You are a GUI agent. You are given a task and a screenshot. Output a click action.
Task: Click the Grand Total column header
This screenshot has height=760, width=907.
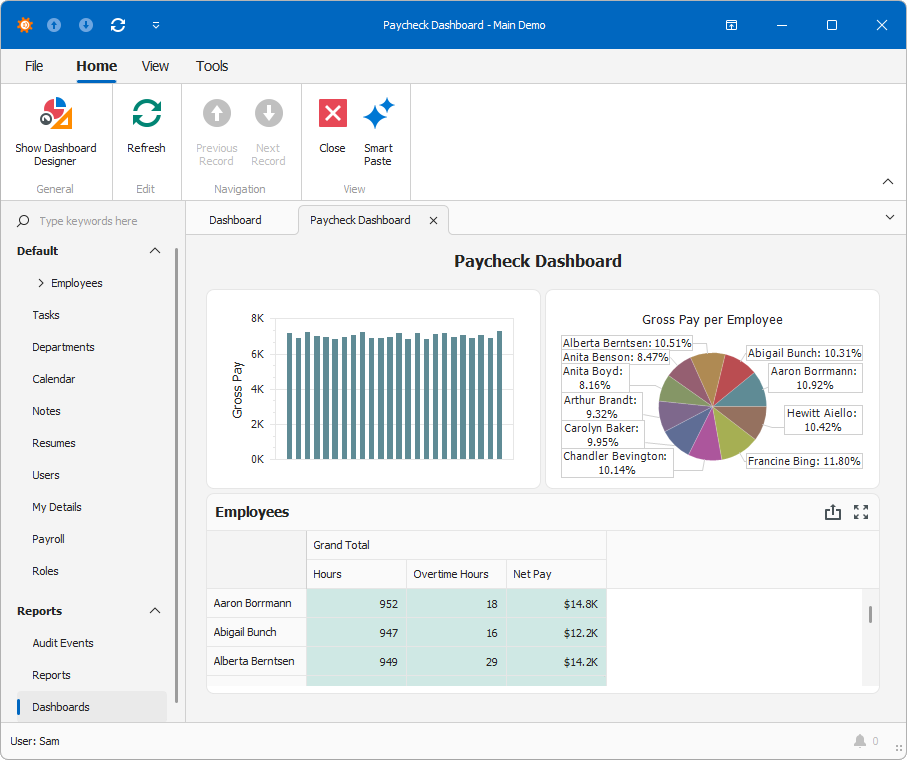tap(456, 545)
